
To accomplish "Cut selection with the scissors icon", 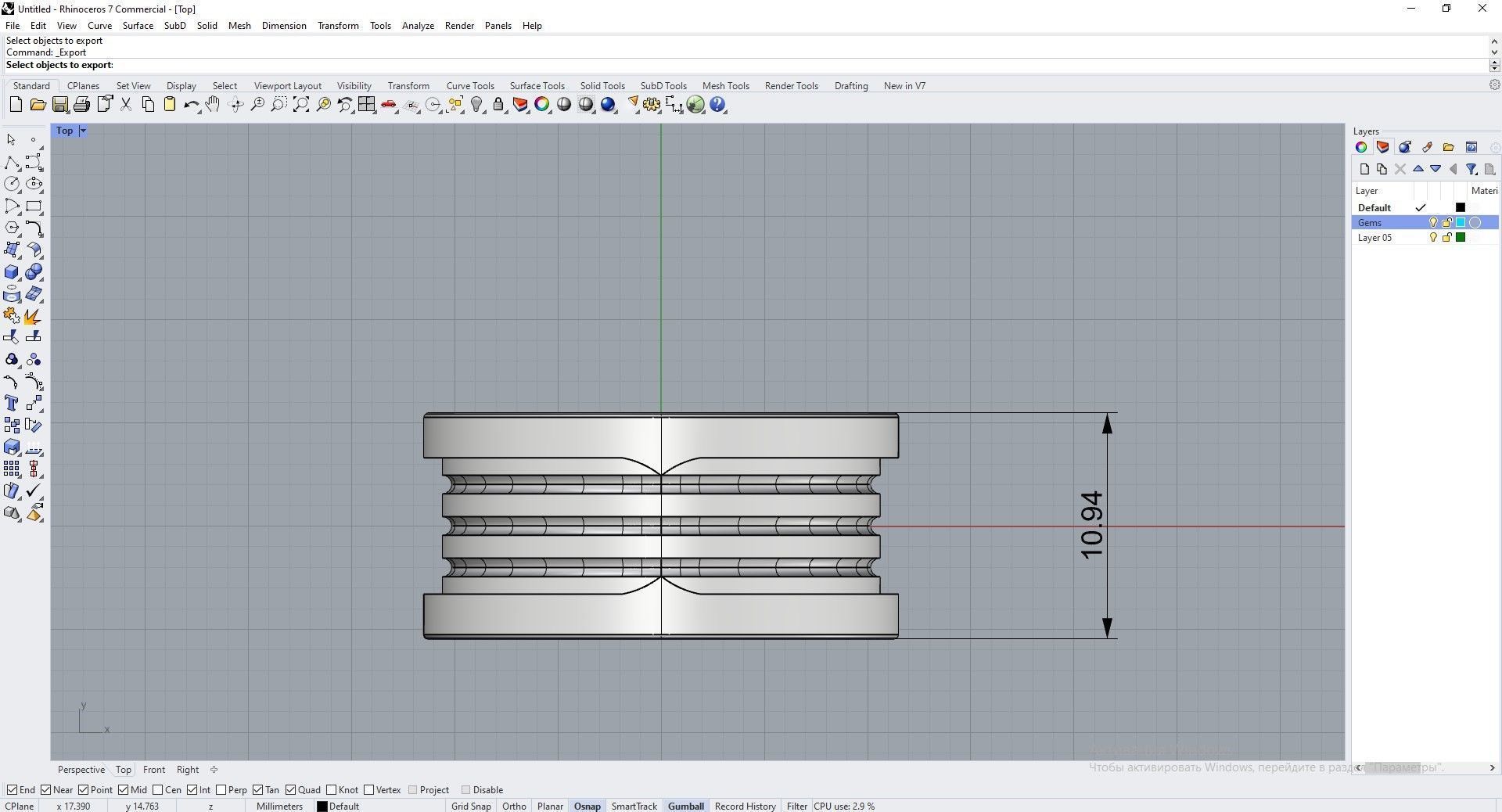I will pos(126,105).
